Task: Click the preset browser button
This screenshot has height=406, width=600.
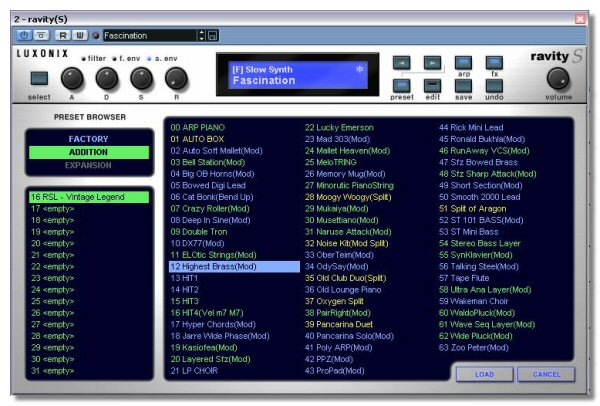Action: click(x=401, y=86)
